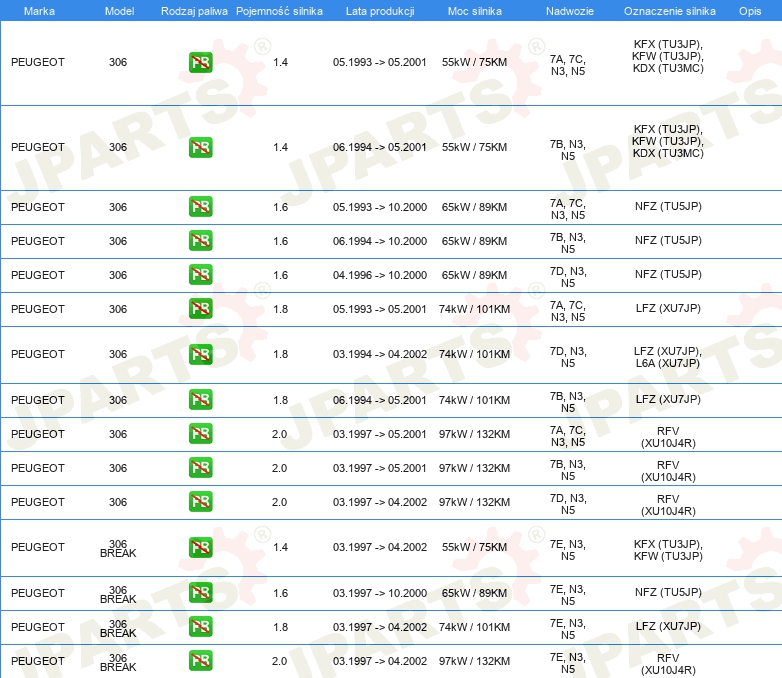Viewport: 782px width, 678px height.
Task: Select petrol icon for 306 BREAK 1.6
Action: coord(200,593)
